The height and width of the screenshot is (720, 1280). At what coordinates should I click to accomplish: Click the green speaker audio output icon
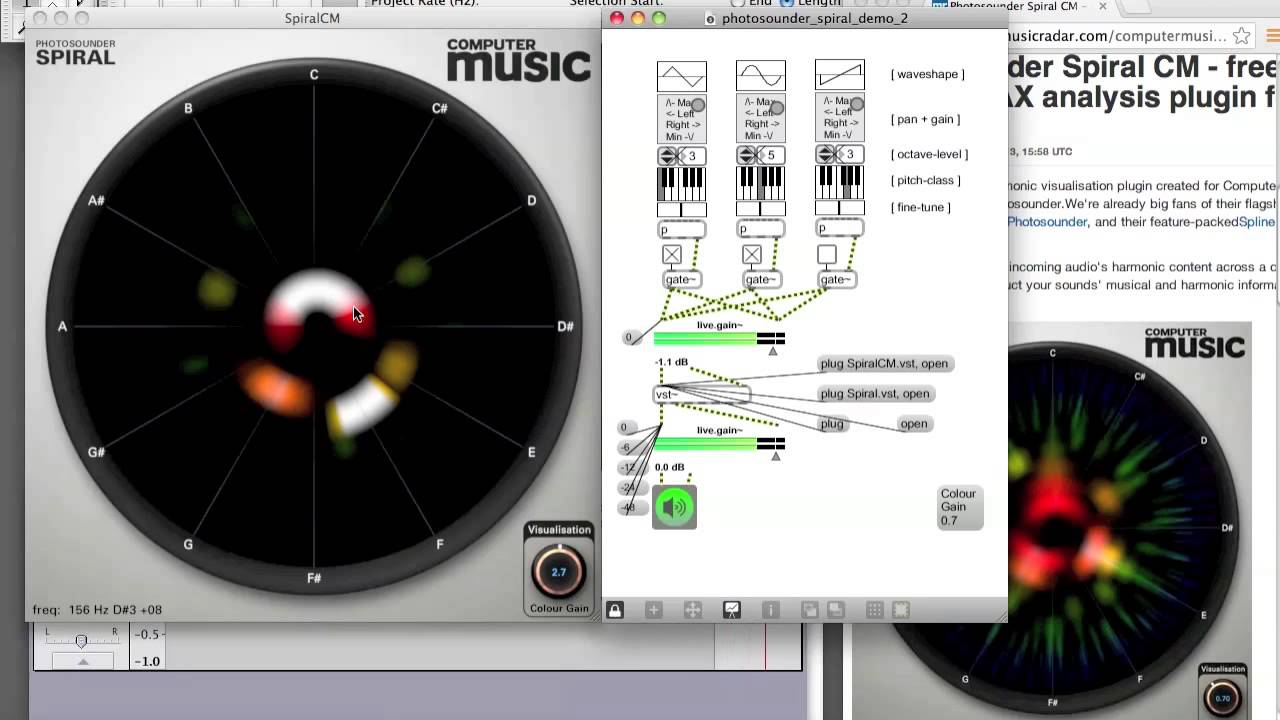[x=675, y=507]
